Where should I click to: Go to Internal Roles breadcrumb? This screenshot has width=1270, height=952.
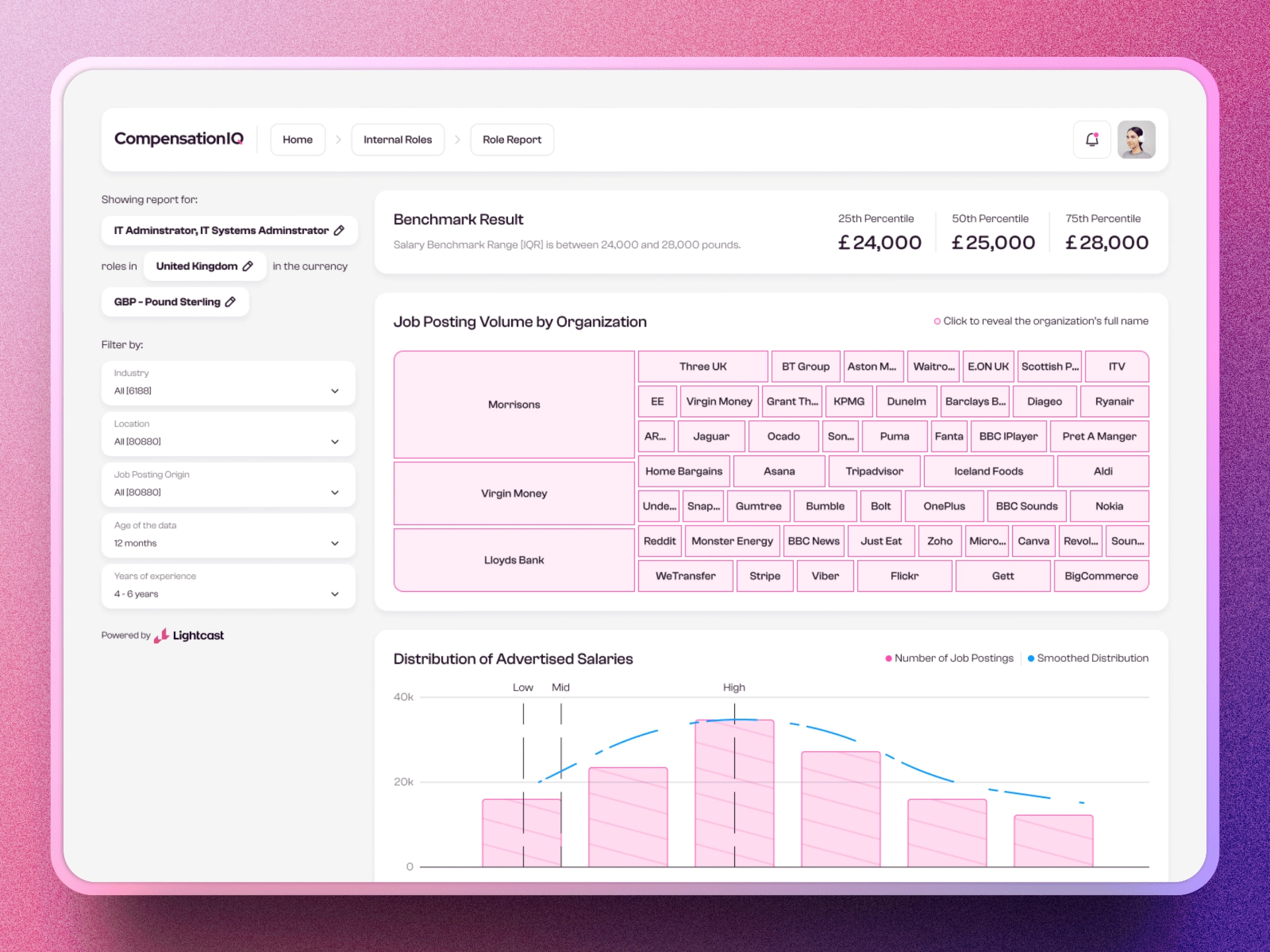click(x=398, y=139)
